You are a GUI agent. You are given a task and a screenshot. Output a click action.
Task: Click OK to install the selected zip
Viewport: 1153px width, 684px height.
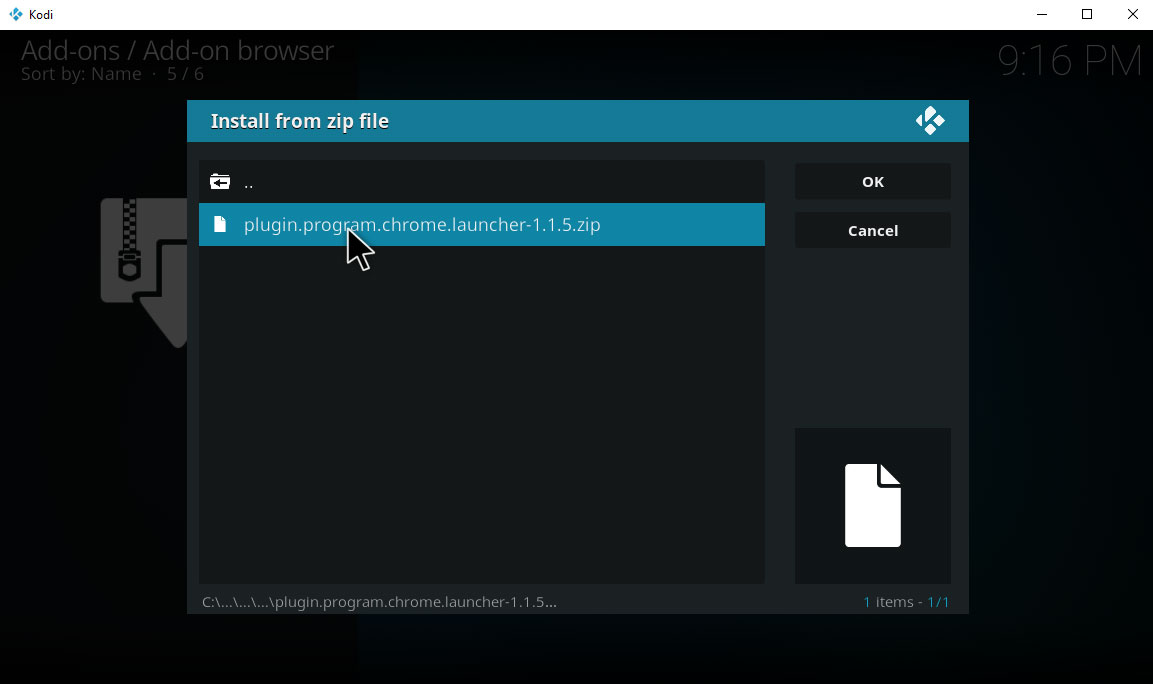tap(872, 181)
